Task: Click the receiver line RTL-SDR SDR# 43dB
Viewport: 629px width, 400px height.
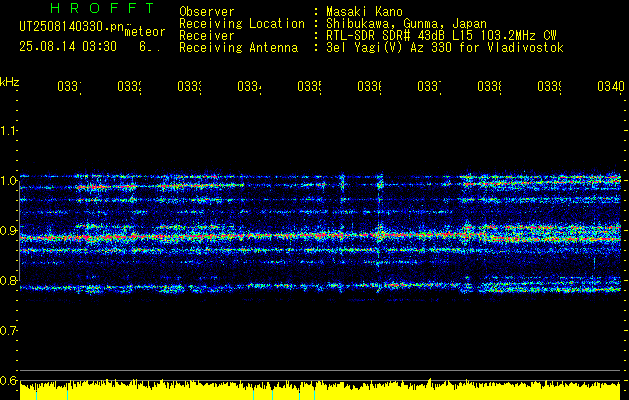Action: click(x=388, y=36)
